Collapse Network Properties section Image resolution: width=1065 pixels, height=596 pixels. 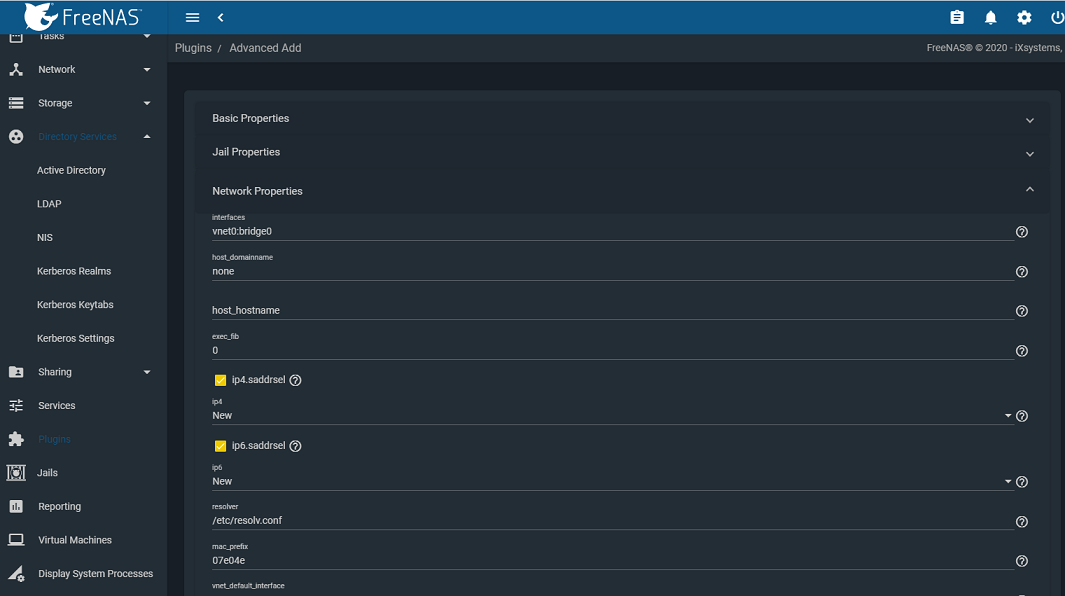[x=622, y=191]
